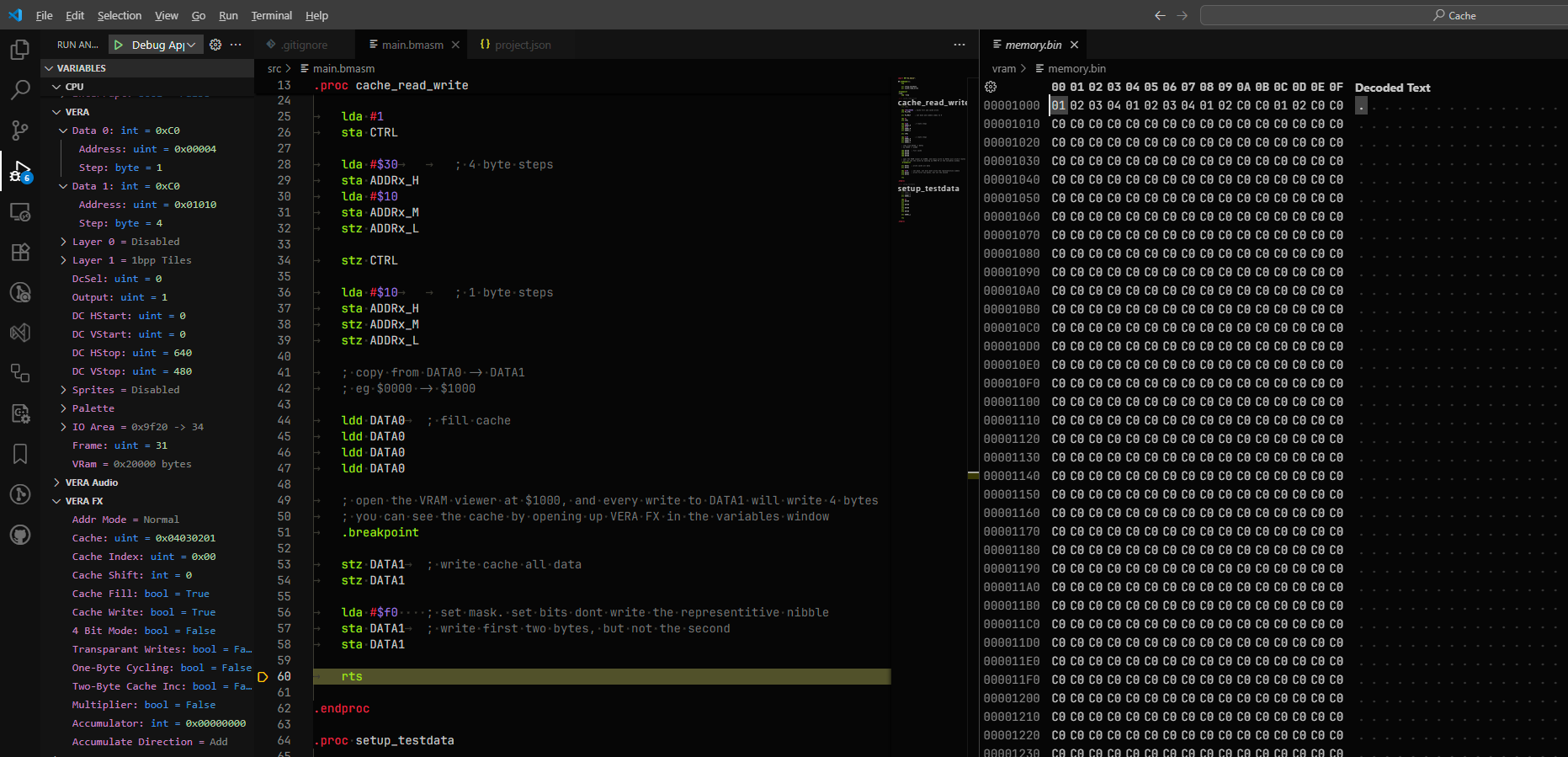
Task: Start debugging with the green play icon
Action: pos(119,45)
